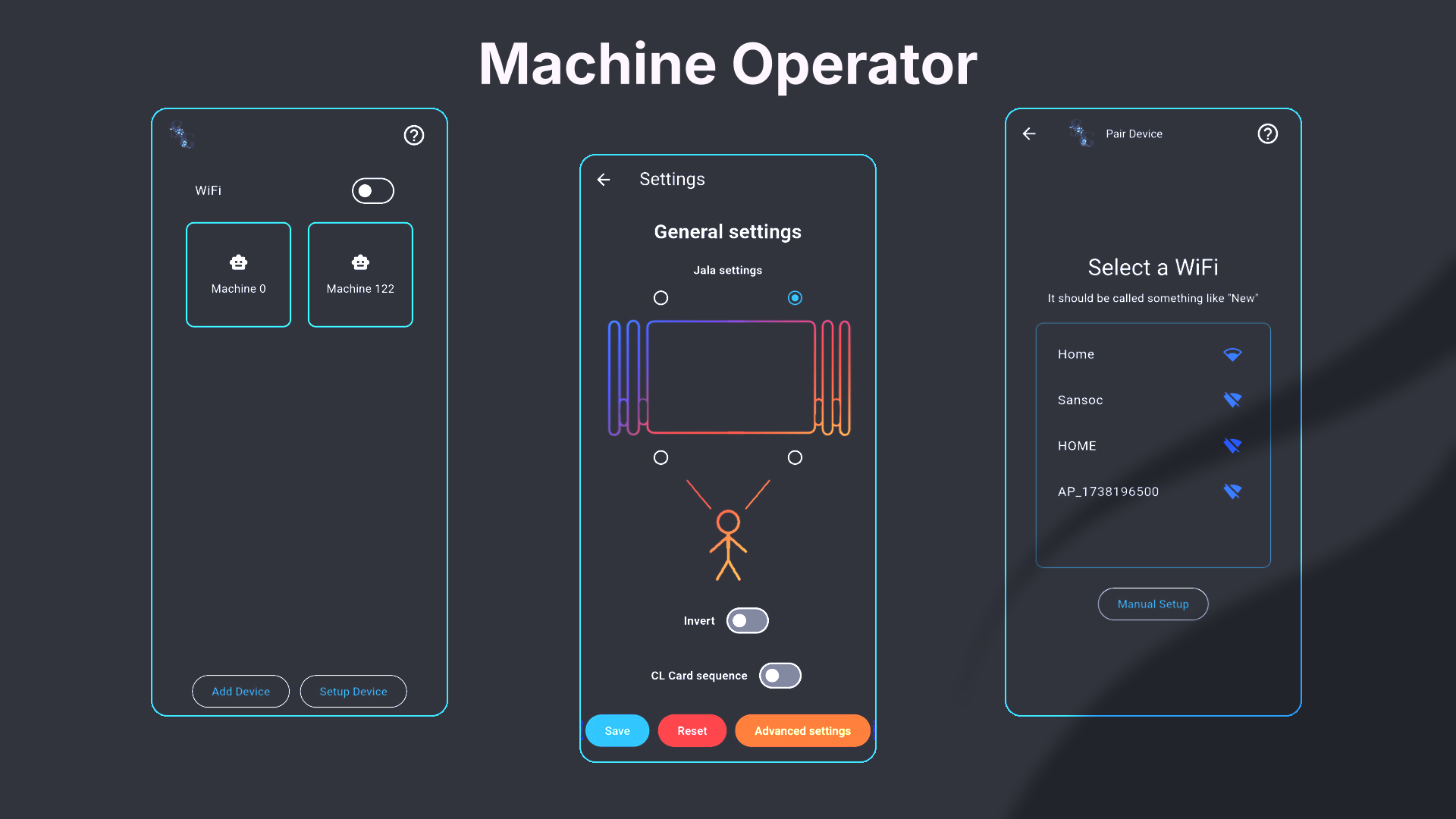Toggle the WiFi switch on main screen
The image size is (1456, 819).
pos(372,190)
